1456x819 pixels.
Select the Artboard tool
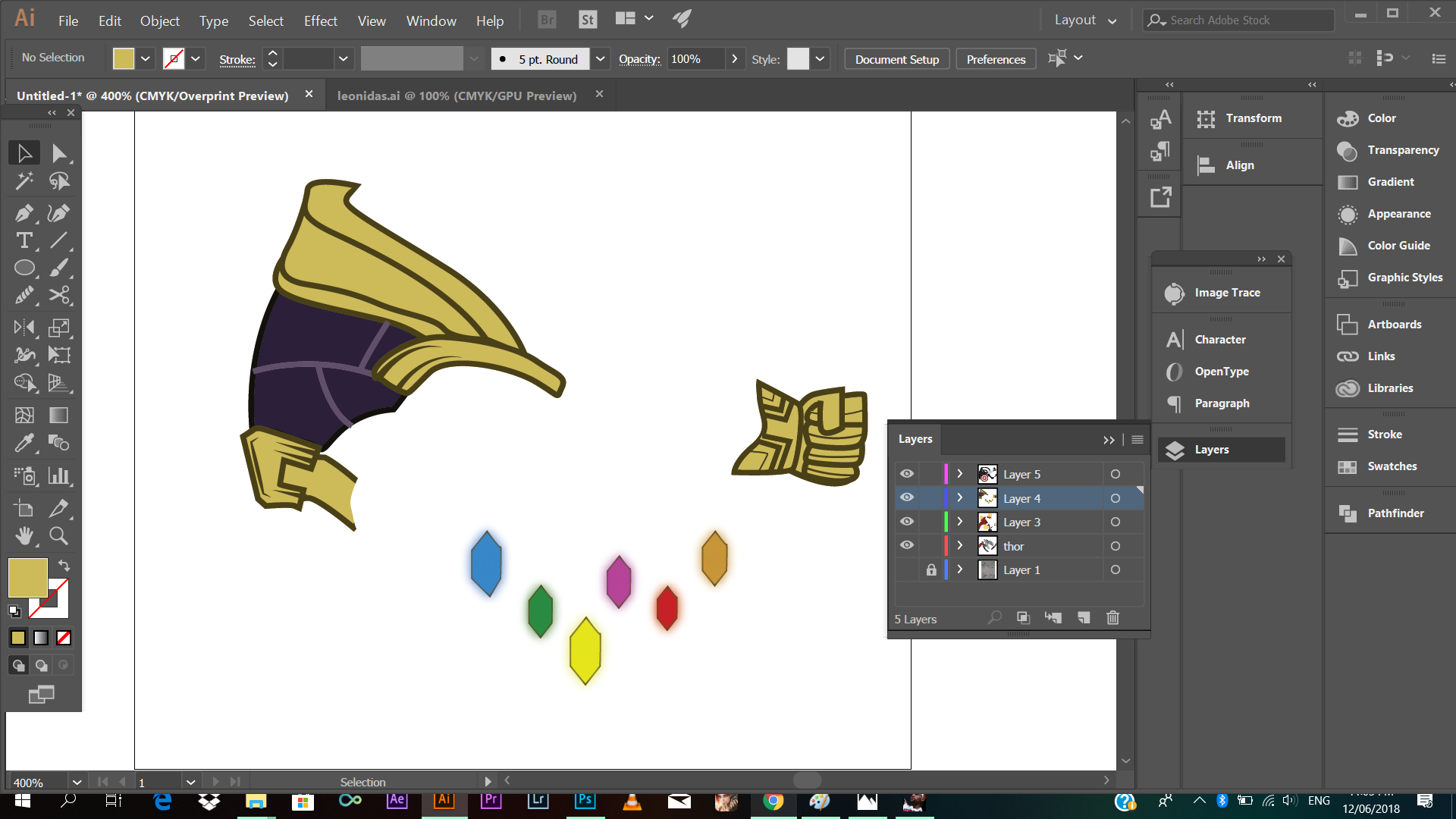24,509
